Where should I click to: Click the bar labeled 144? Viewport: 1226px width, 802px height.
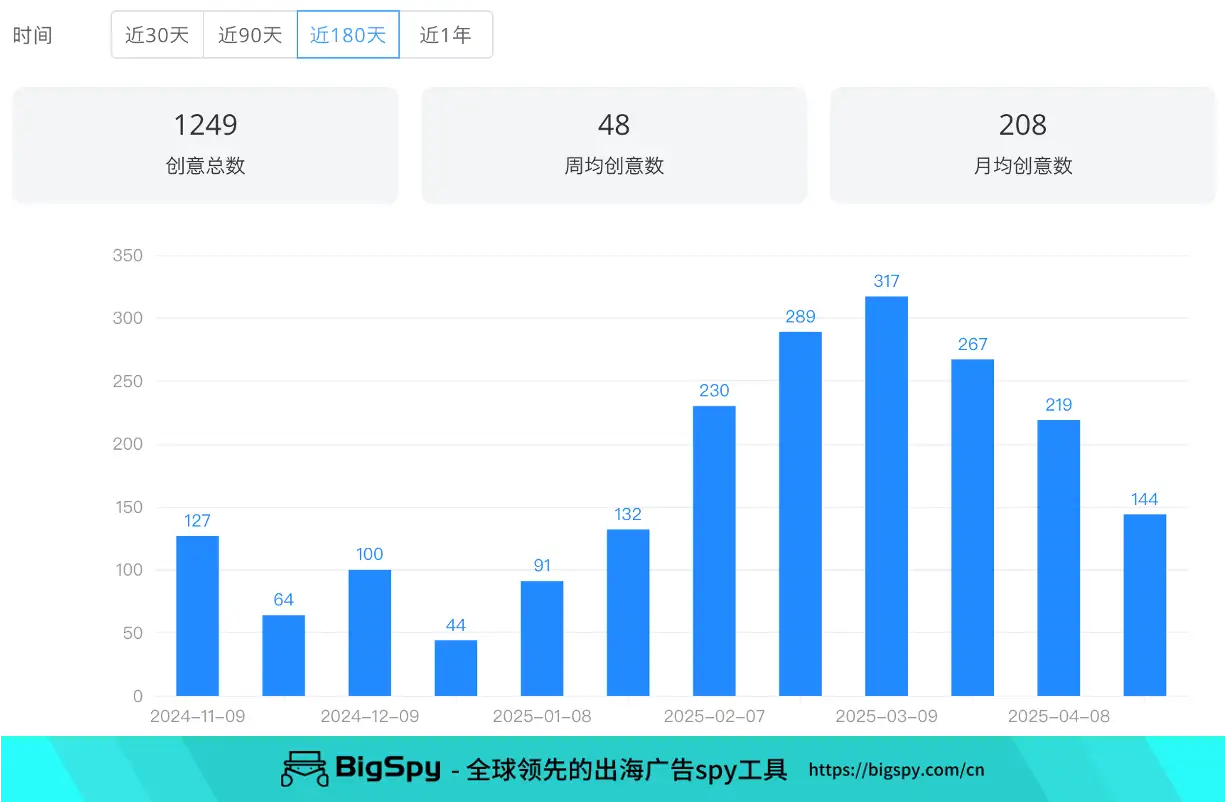coord(1145,605)
